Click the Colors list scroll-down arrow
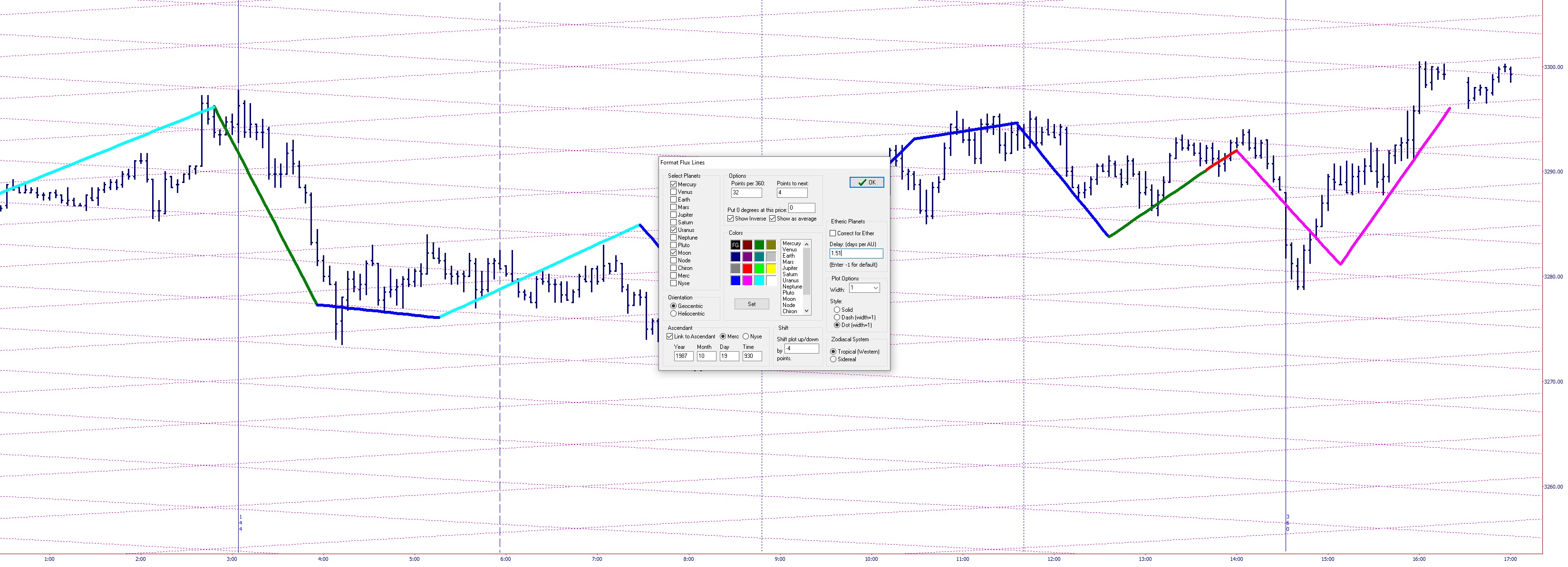 806,311
